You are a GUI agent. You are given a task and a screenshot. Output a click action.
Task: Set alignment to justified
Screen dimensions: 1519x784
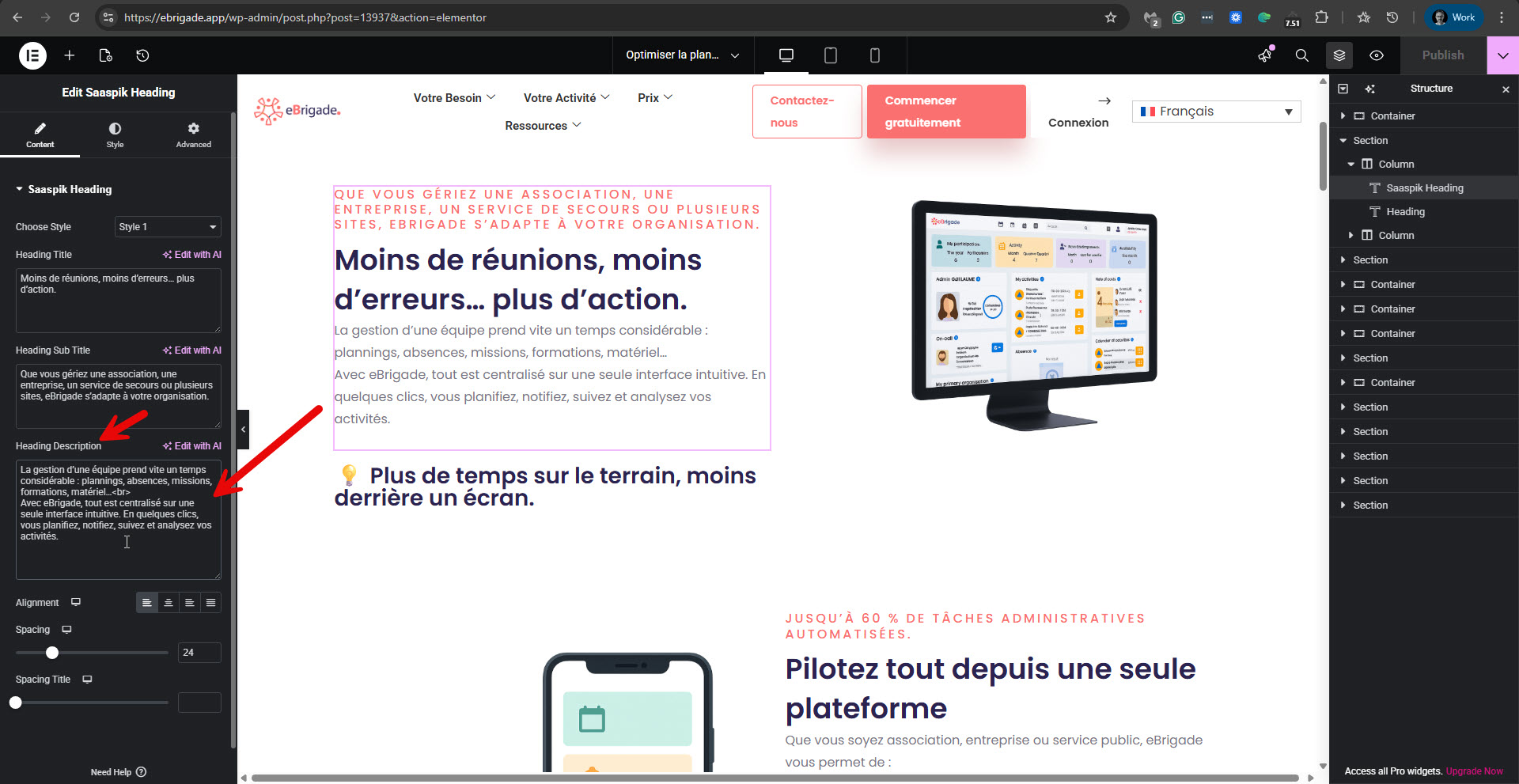pyautogui.click(x=211, y=603)
